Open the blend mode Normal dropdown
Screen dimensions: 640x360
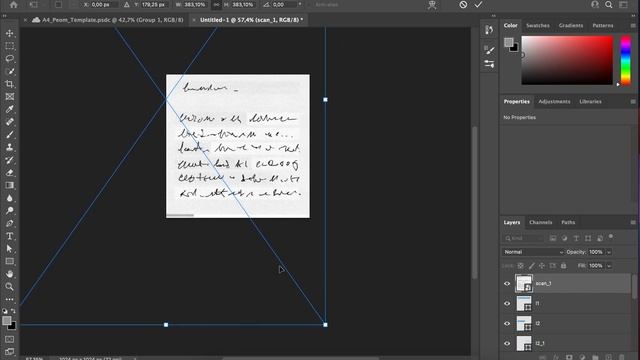pos(533,252)
